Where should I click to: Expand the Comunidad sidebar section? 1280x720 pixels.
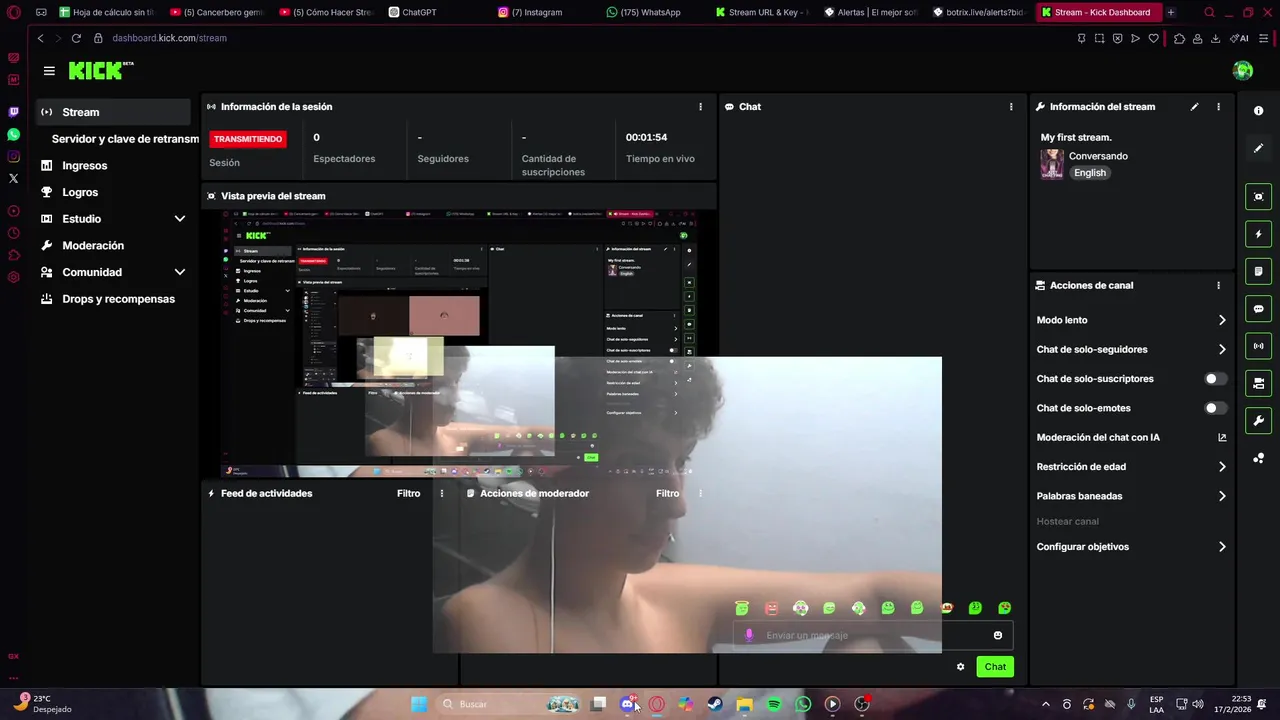[180, 272]
